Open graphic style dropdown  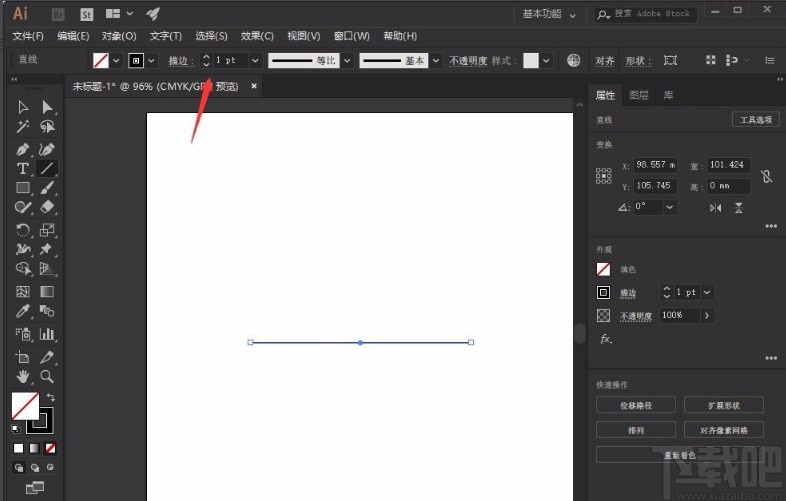tap(546, 61)
